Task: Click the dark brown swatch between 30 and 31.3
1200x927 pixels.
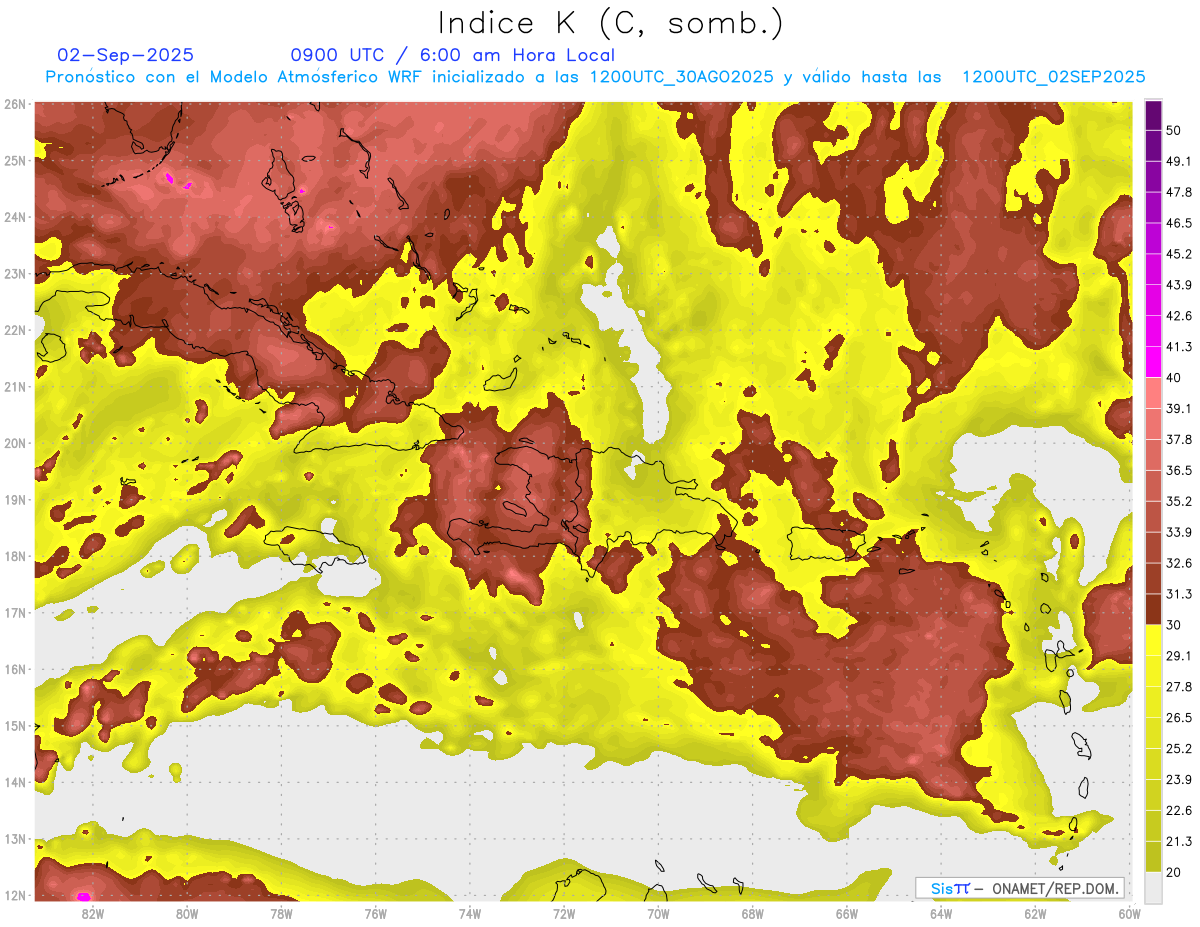Action: point(1153,609)
